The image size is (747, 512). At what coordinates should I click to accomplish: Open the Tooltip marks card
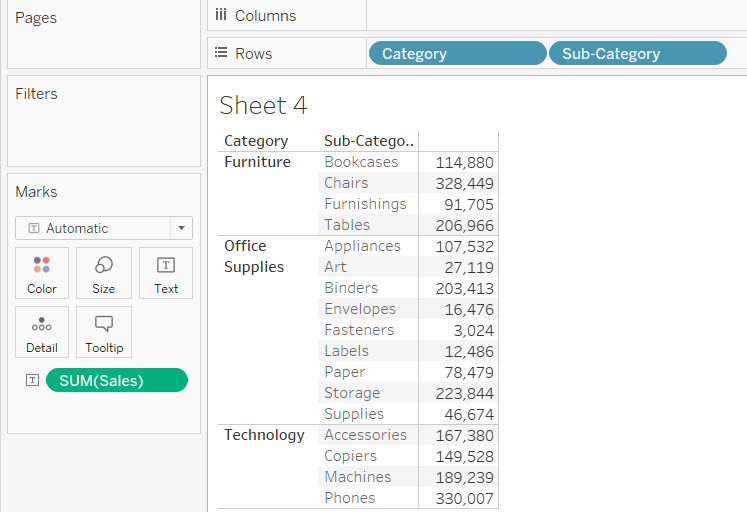pos(104,332)
